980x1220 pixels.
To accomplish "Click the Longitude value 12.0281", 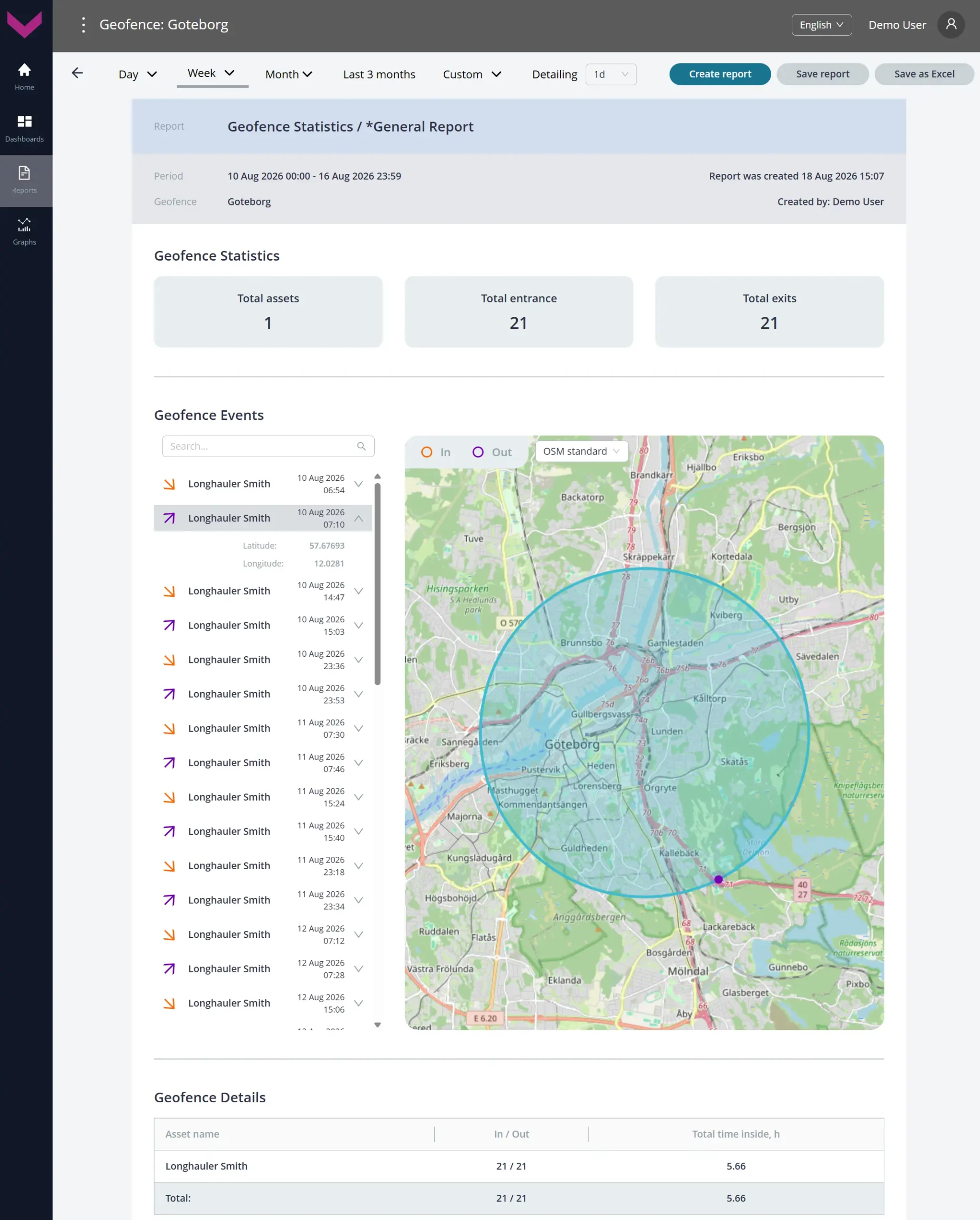I will click(x=329, y=564).
